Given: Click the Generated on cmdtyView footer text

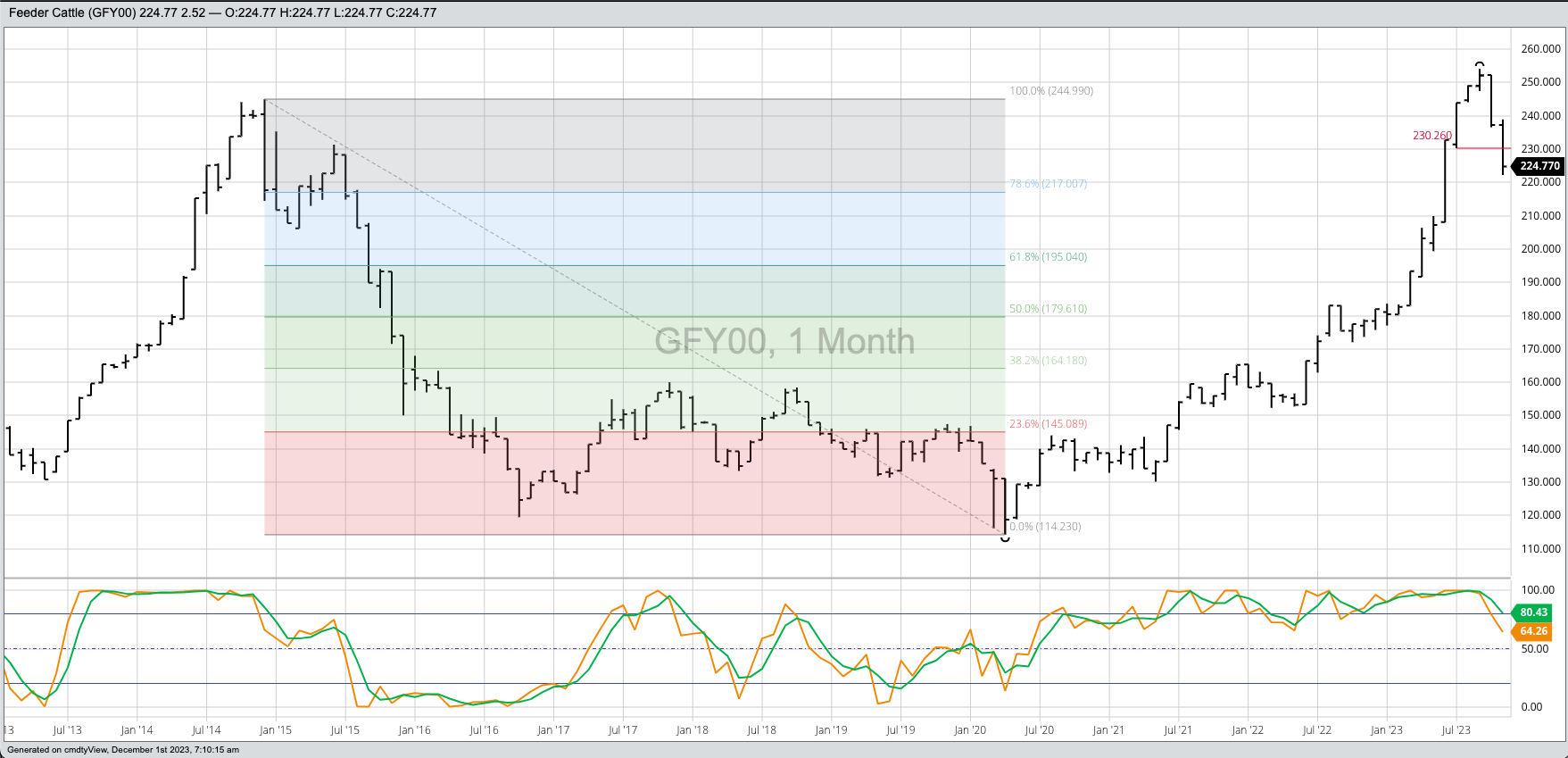Looking at the screenshot, I should 123,750.
